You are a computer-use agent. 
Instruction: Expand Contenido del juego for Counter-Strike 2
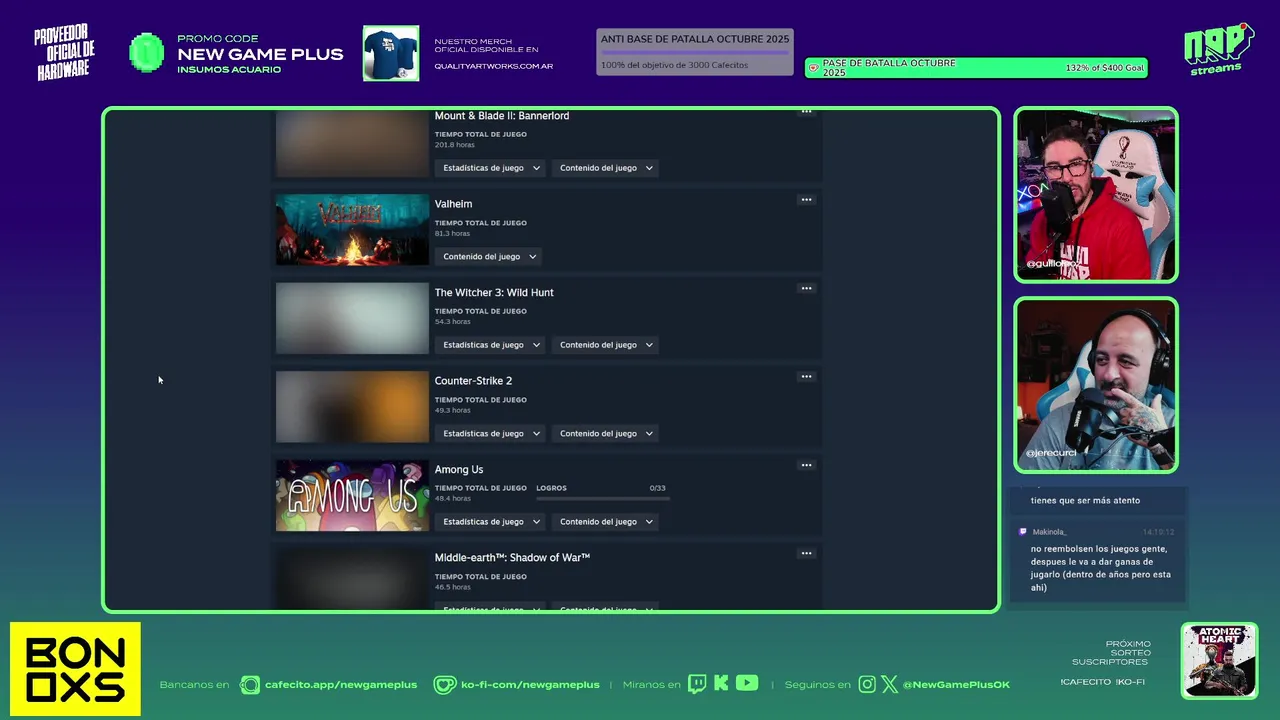click(x=606, y=434)
